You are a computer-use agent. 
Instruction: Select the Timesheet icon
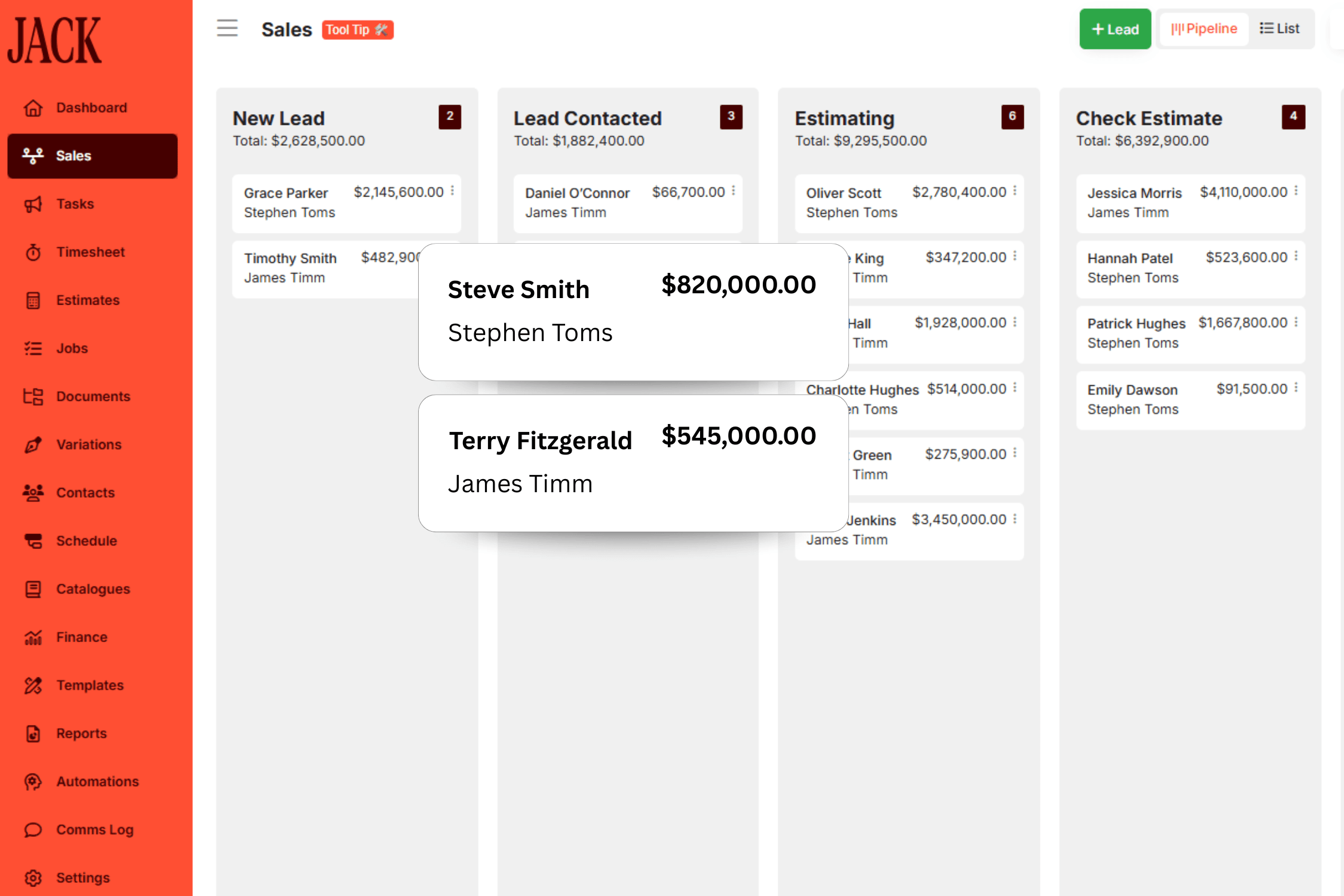tap(33, 252)
